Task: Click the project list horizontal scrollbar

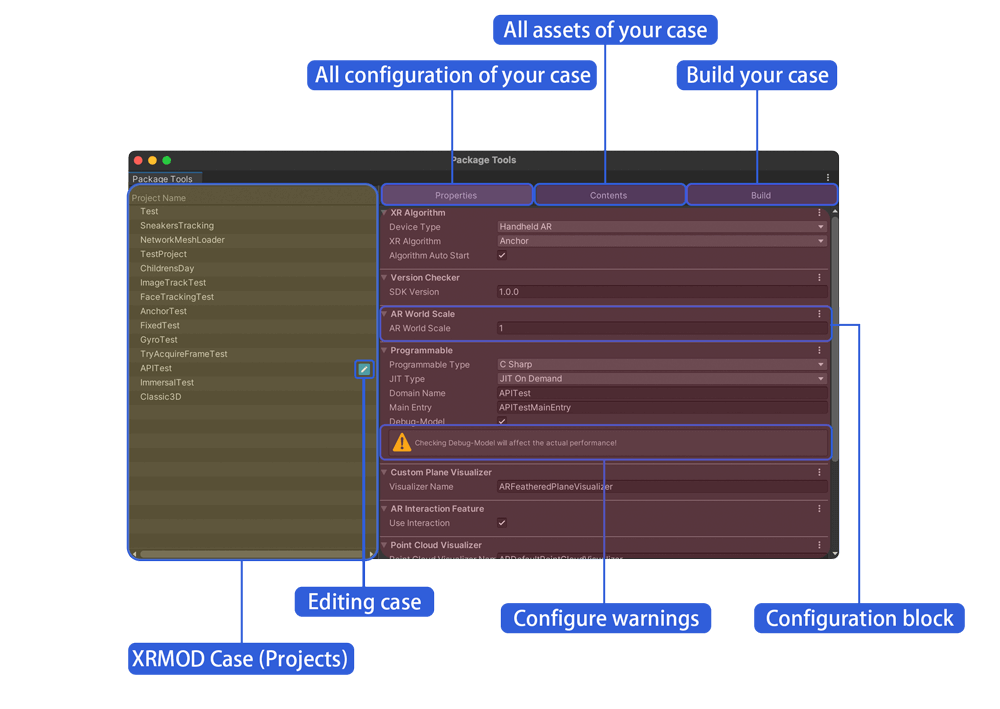Action: pos(252,554)
